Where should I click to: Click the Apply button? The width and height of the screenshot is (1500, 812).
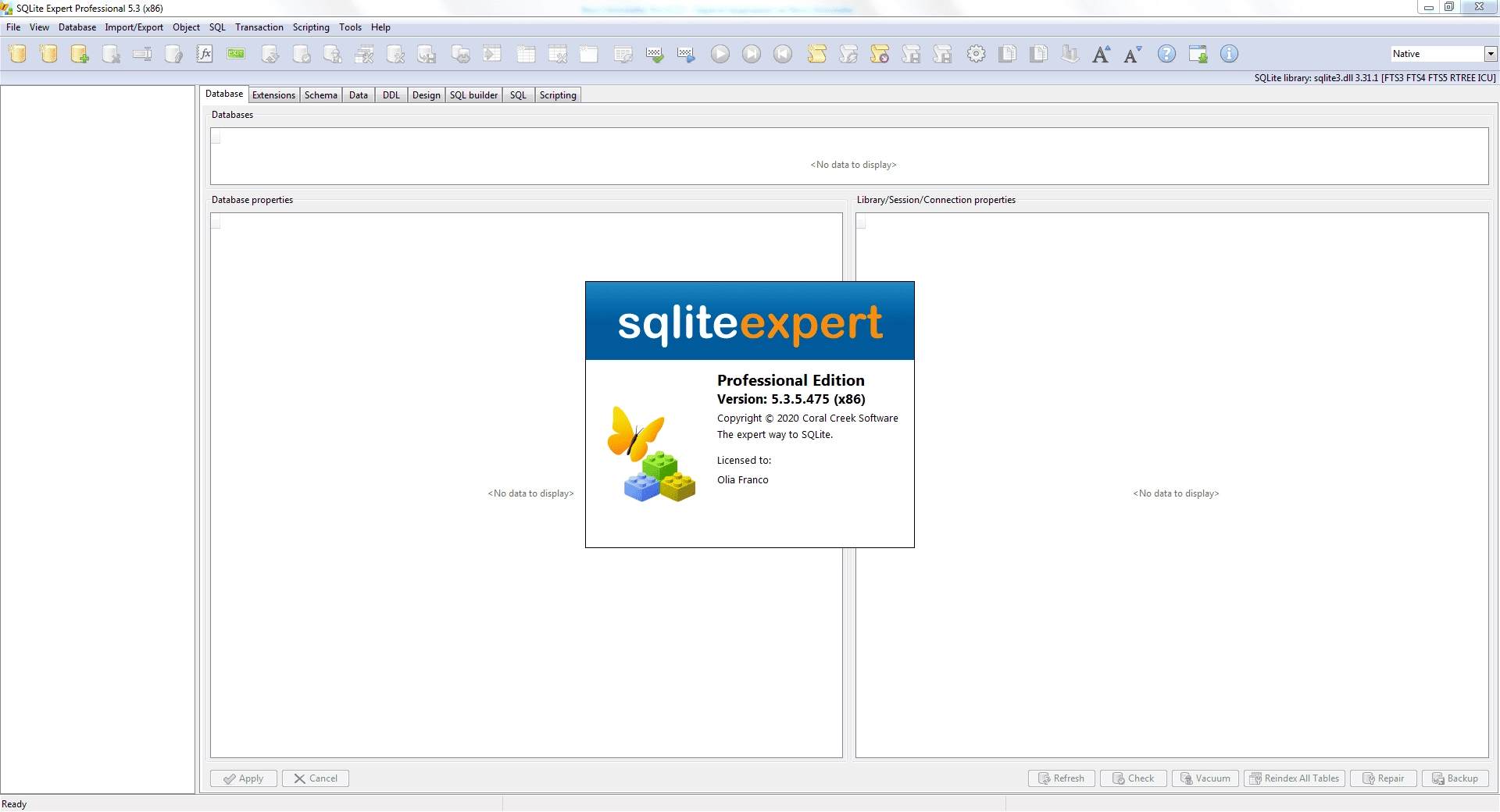244,778
